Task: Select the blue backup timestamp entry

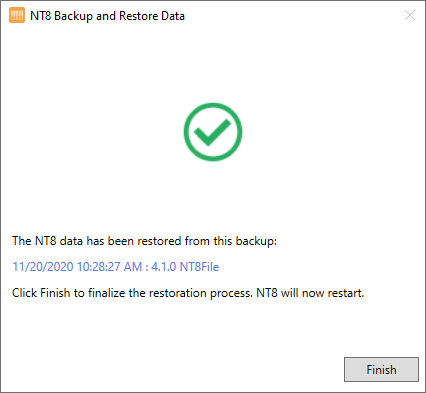Action: click(x=116, y=267)
